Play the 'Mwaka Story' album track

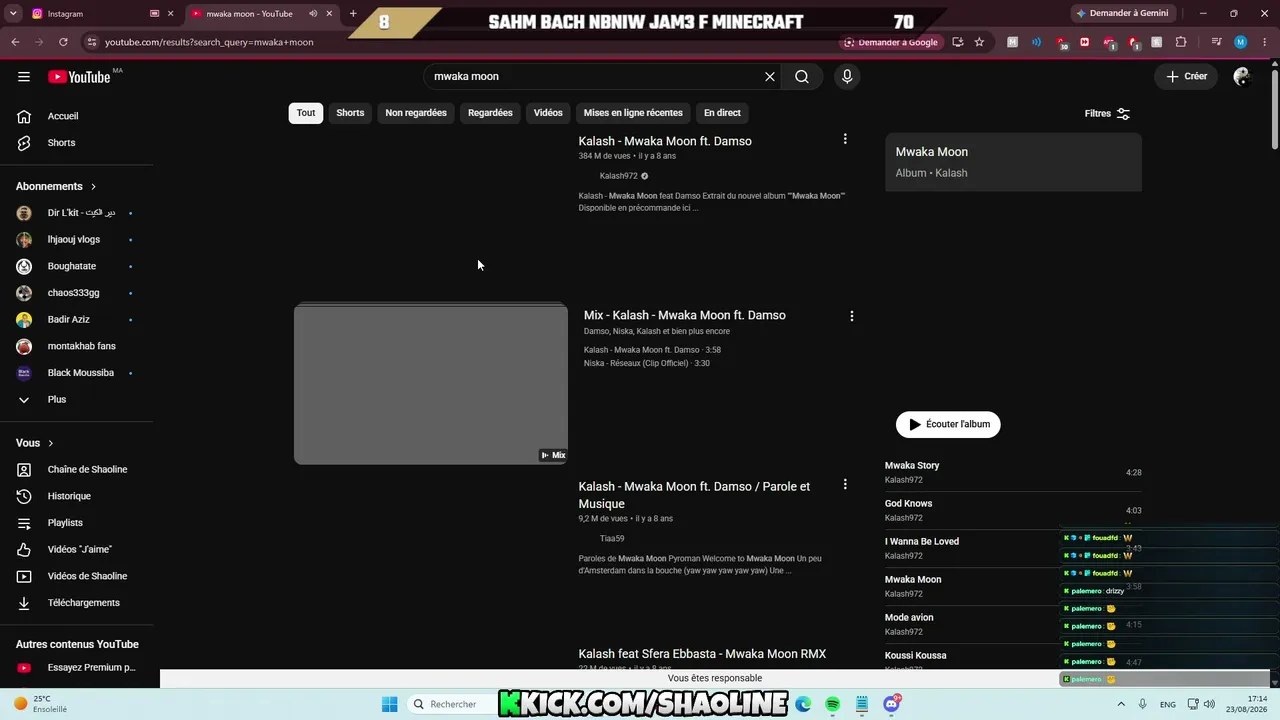click(x=1013, y=472)
